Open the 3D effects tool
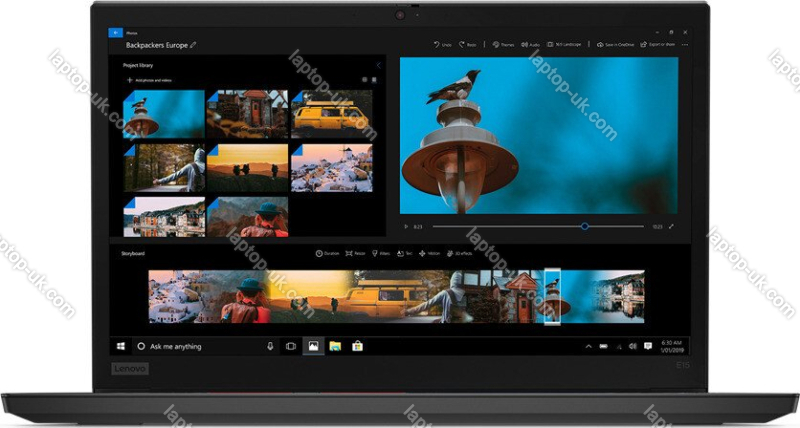 point(461,254)
